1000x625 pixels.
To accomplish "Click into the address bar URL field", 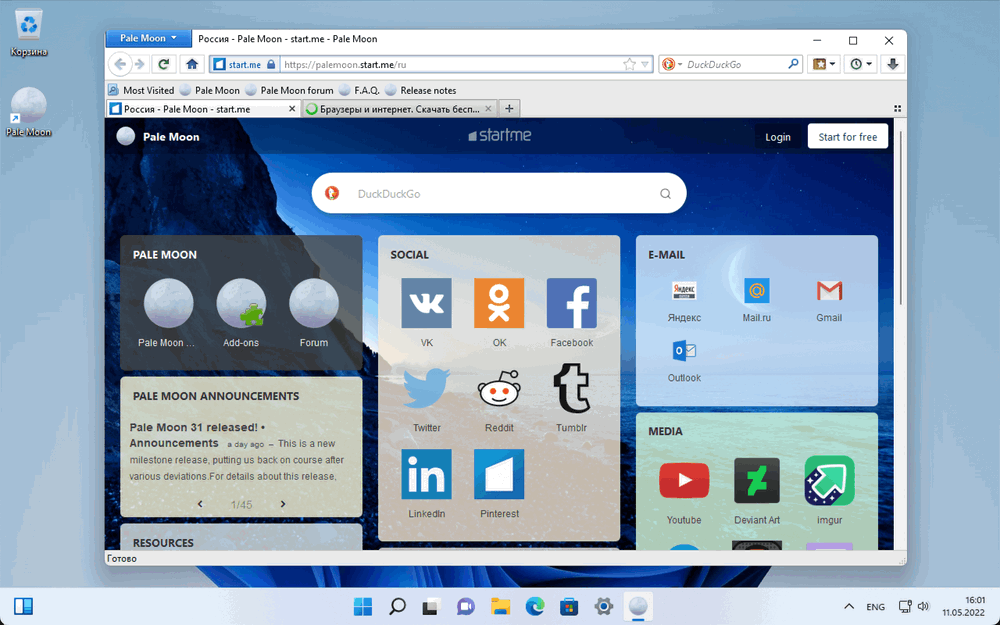I will [451, 64].
